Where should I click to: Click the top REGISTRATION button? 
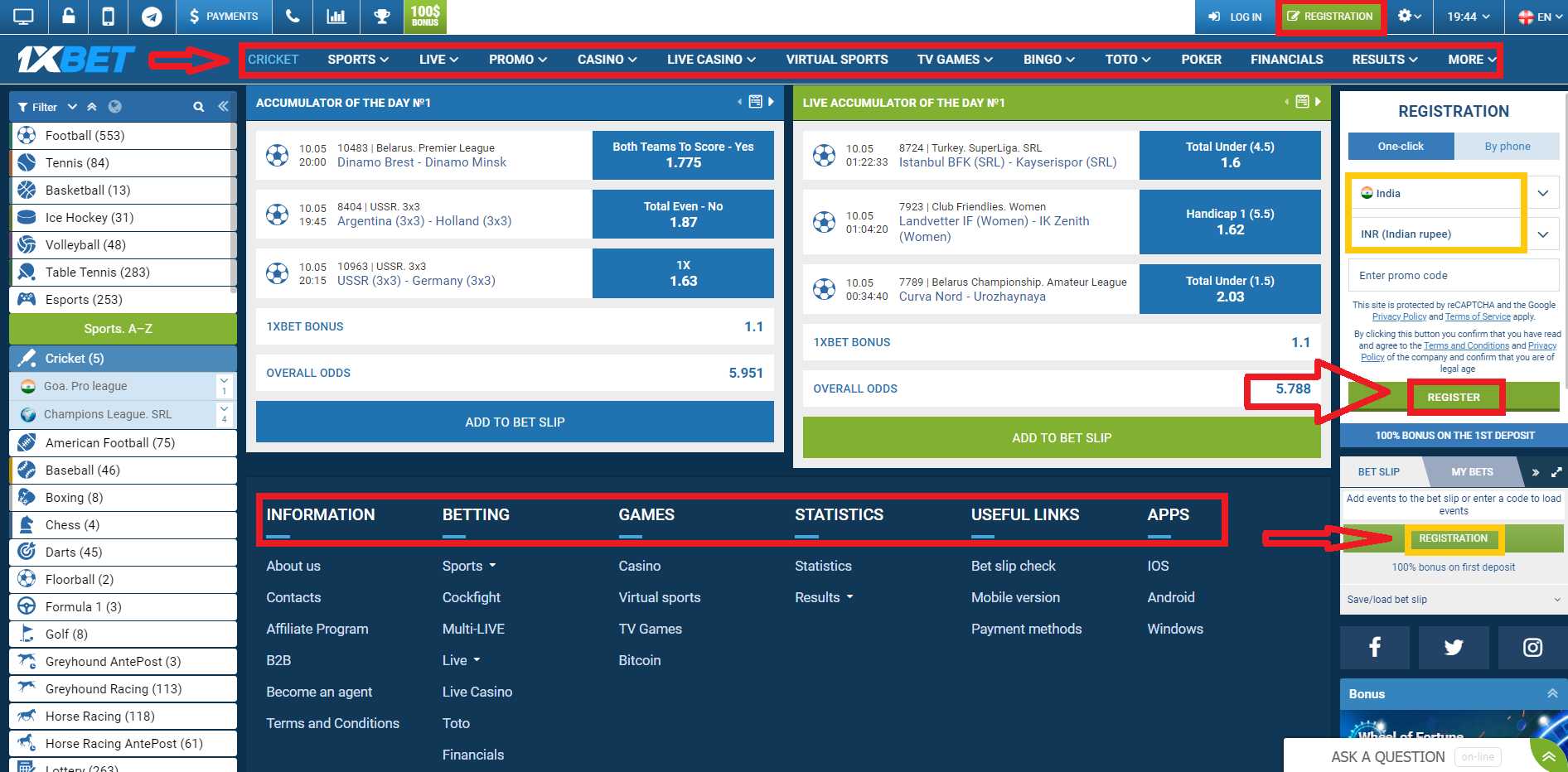[1330, 17]
